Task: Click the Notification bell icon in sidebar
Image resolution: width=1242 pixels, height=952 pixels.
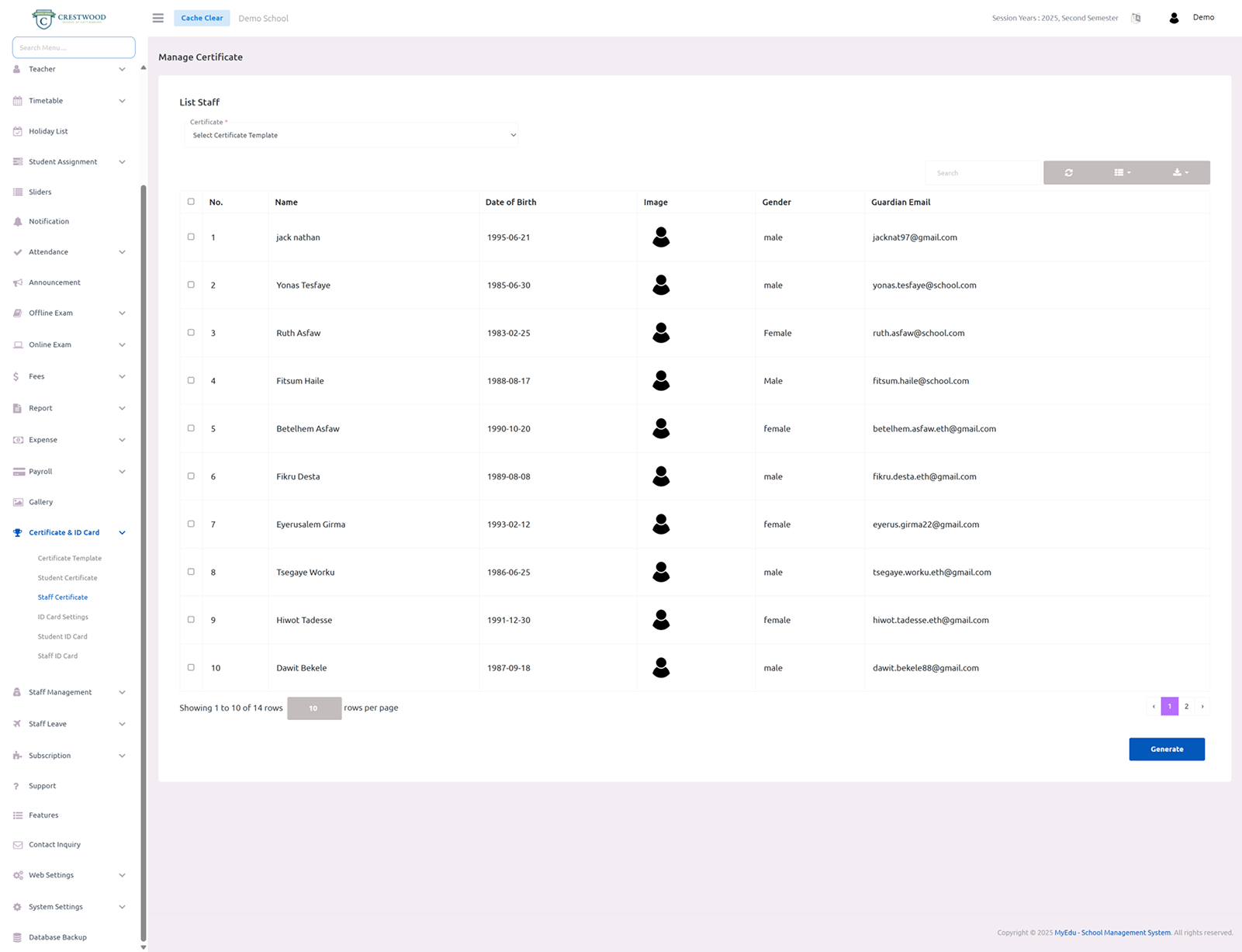Action: pos(18,222)
